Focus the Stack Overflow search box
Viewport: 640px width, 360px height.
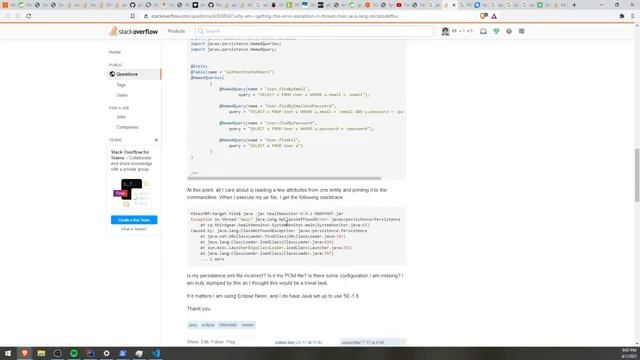coord(314,31)
